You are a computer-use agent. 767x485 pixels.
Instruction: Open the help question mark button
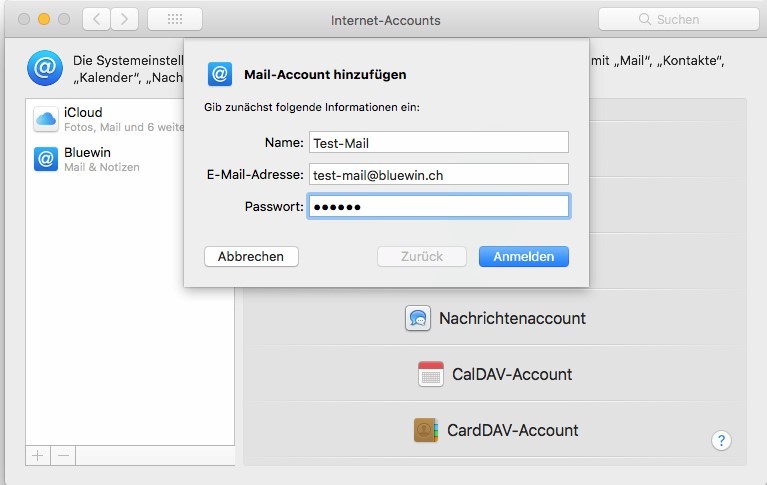pos(722,440)
